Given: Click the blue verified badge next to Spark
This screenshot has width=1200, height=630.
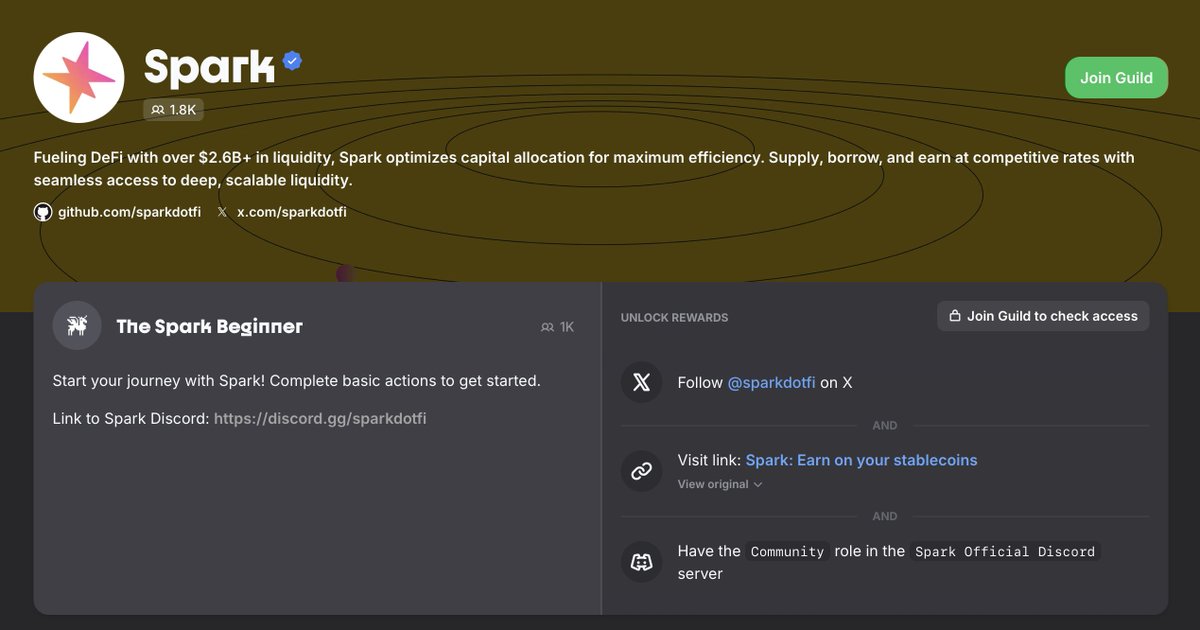Looking at the screenshot, I should coord(292,62).
